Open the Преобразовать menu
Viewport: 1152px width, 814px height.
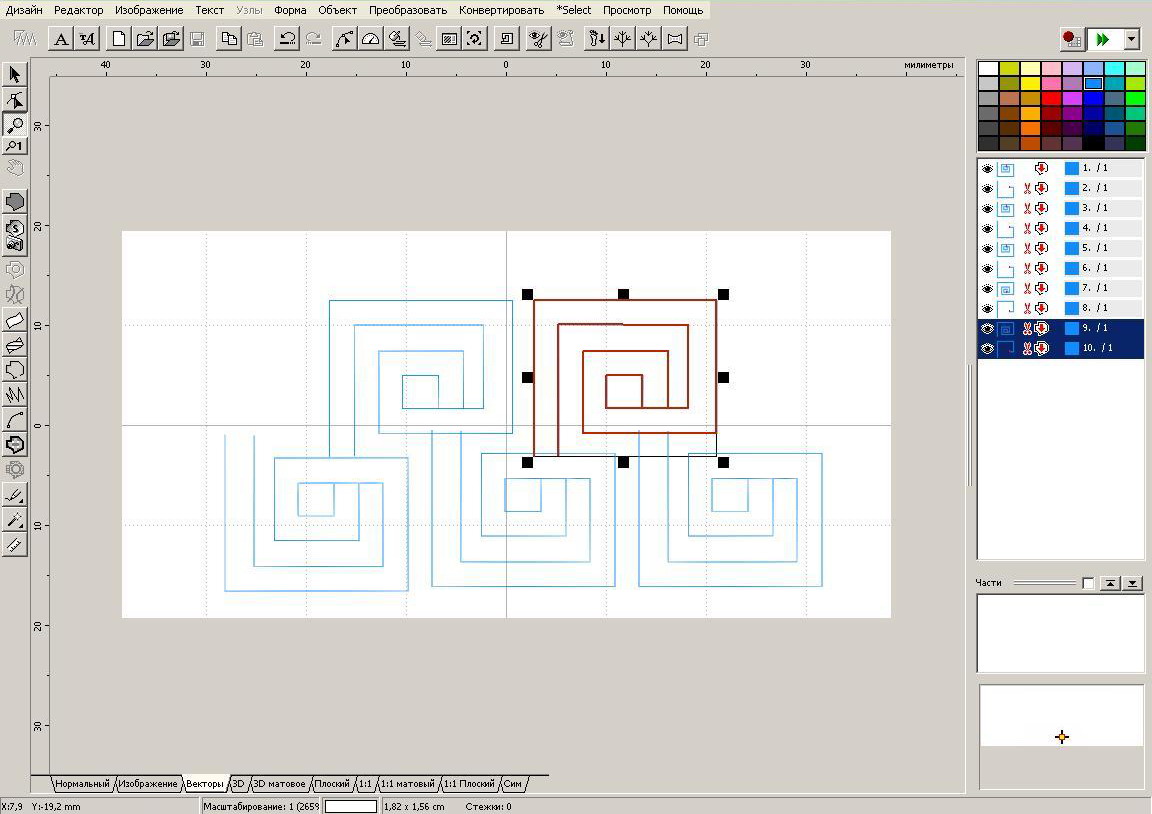tap(408, 10)
